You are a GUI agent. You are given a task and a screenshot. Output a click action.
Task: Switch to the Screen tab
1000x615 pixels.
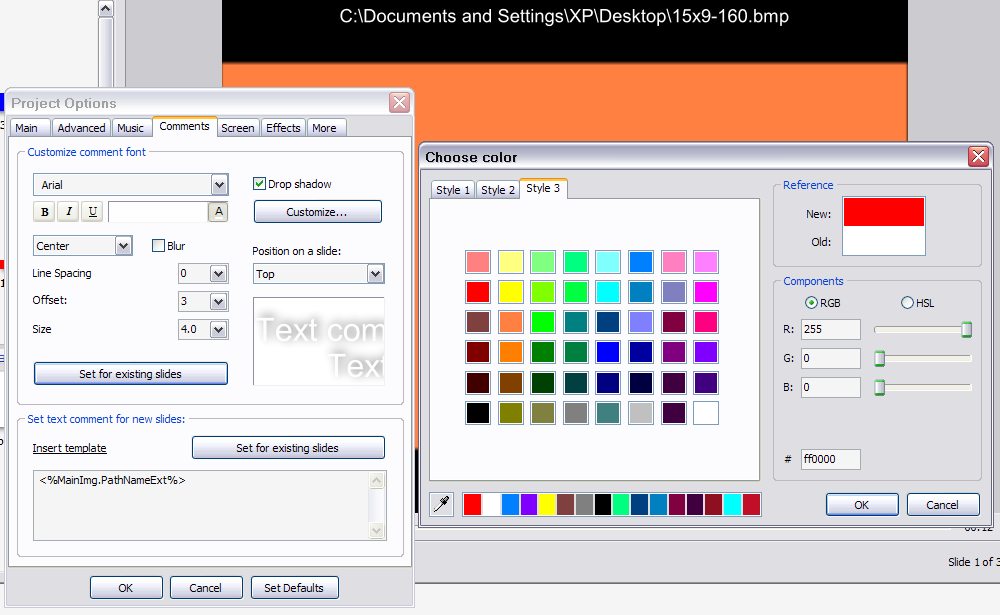(237, 128)
